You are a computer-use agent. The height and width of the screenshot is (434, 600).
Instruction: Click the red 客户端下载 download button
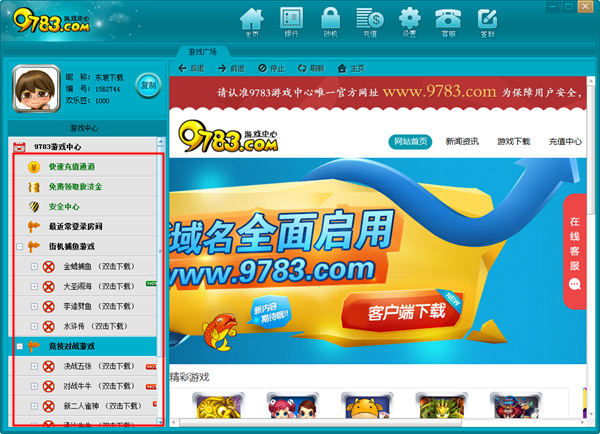tap(403, 311)
